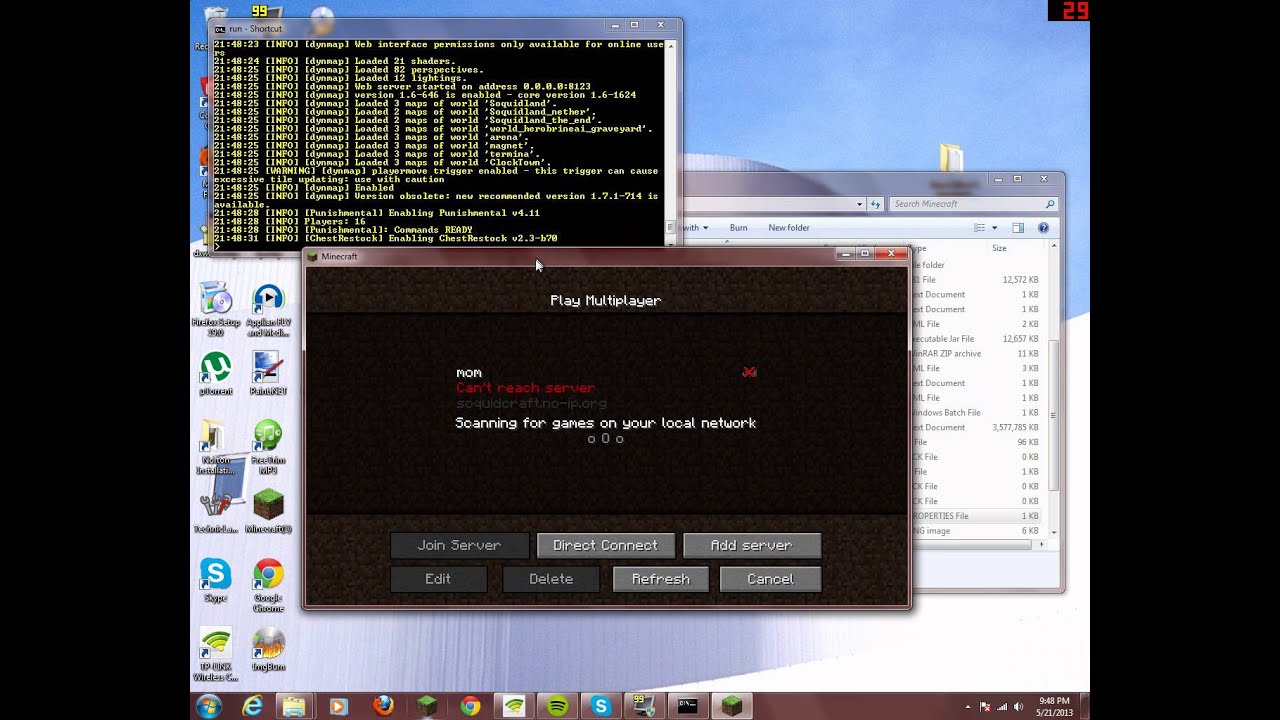Image resolution: width=1280 pixels, height=720 pixels.
Task: Click the red no-connection signal icon
Action: [x=749, y=372]
